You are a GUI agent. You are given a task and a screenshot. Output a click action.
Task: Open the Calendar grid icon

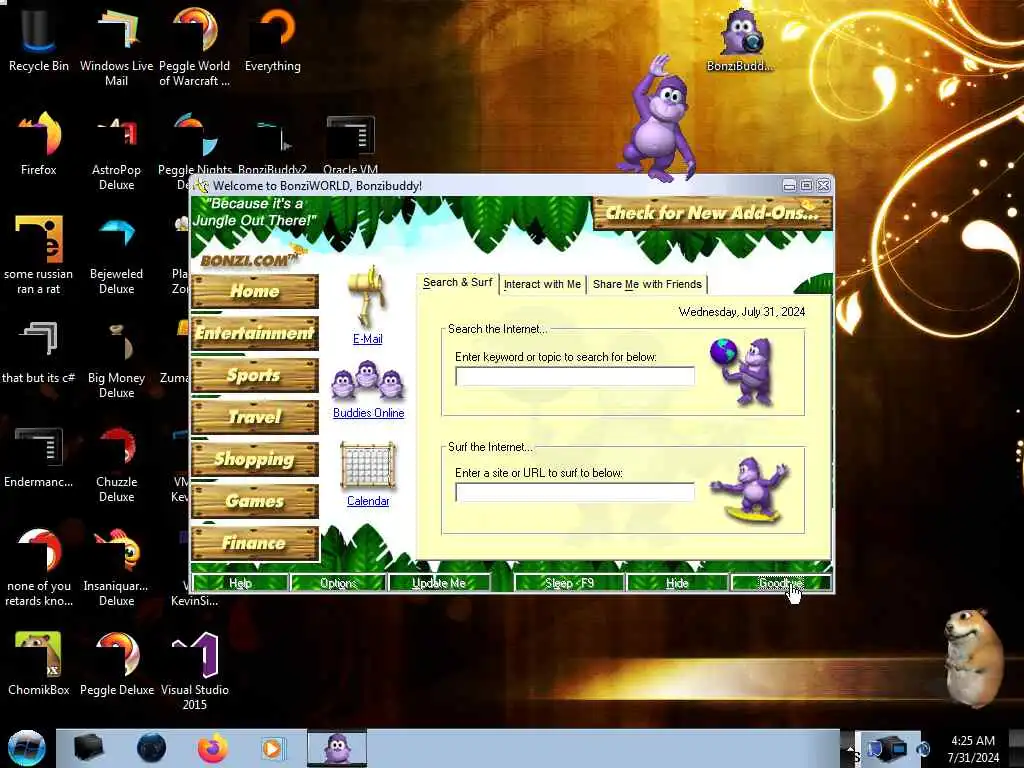[x=368, y=466]
